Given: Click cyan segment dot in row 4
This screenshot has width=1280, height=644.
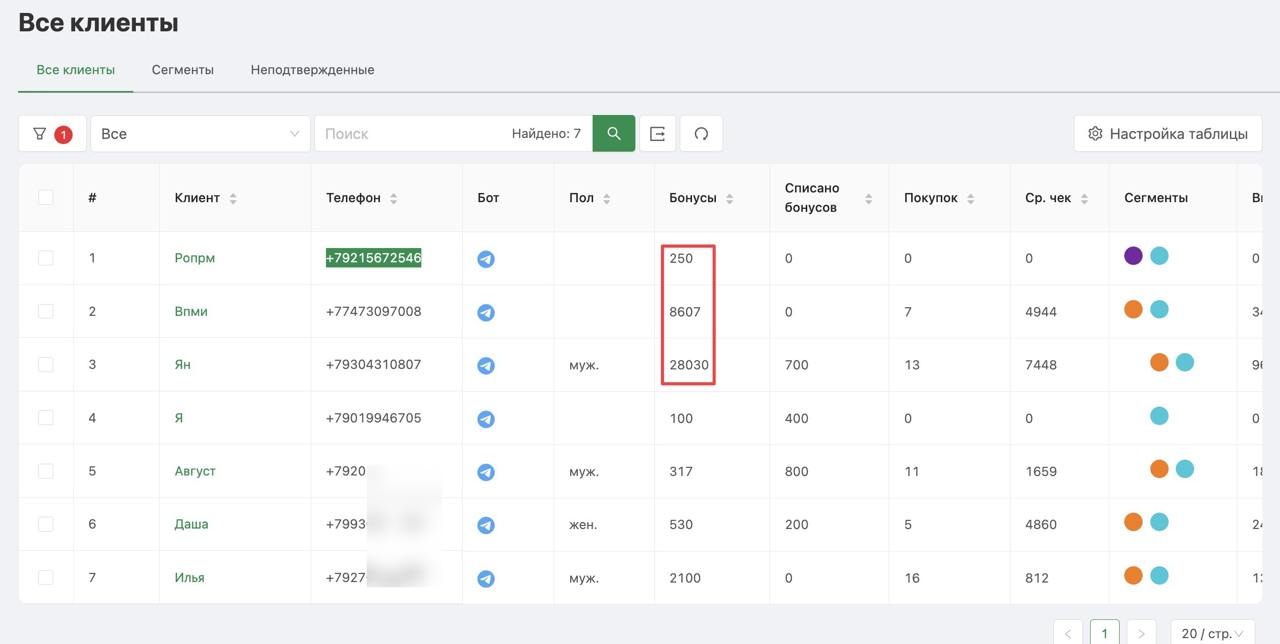Looking at the screenshot, I should 1159,416.
